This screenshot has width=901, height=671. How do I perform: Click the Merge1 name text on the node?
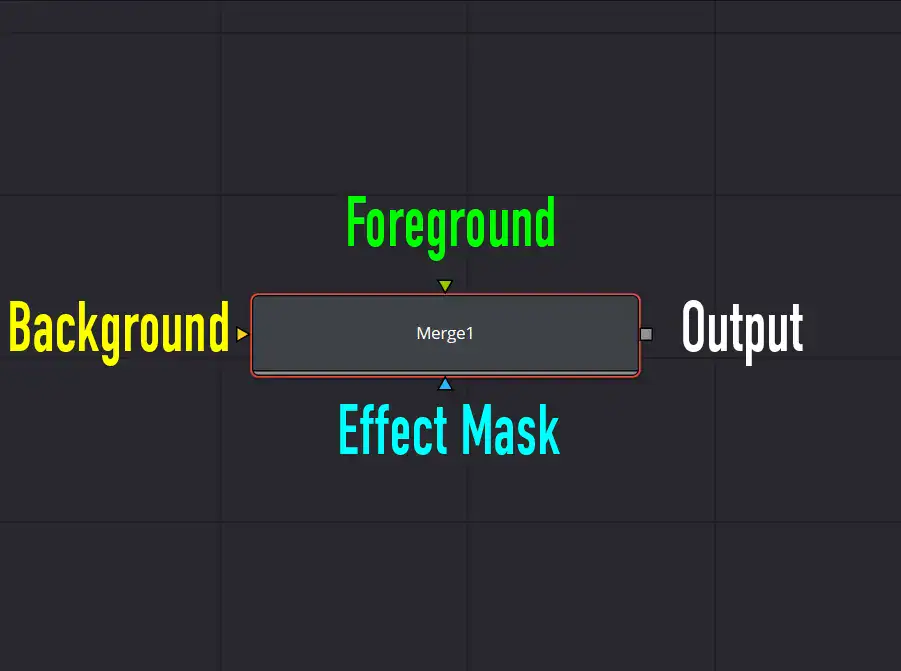(445, 333)
